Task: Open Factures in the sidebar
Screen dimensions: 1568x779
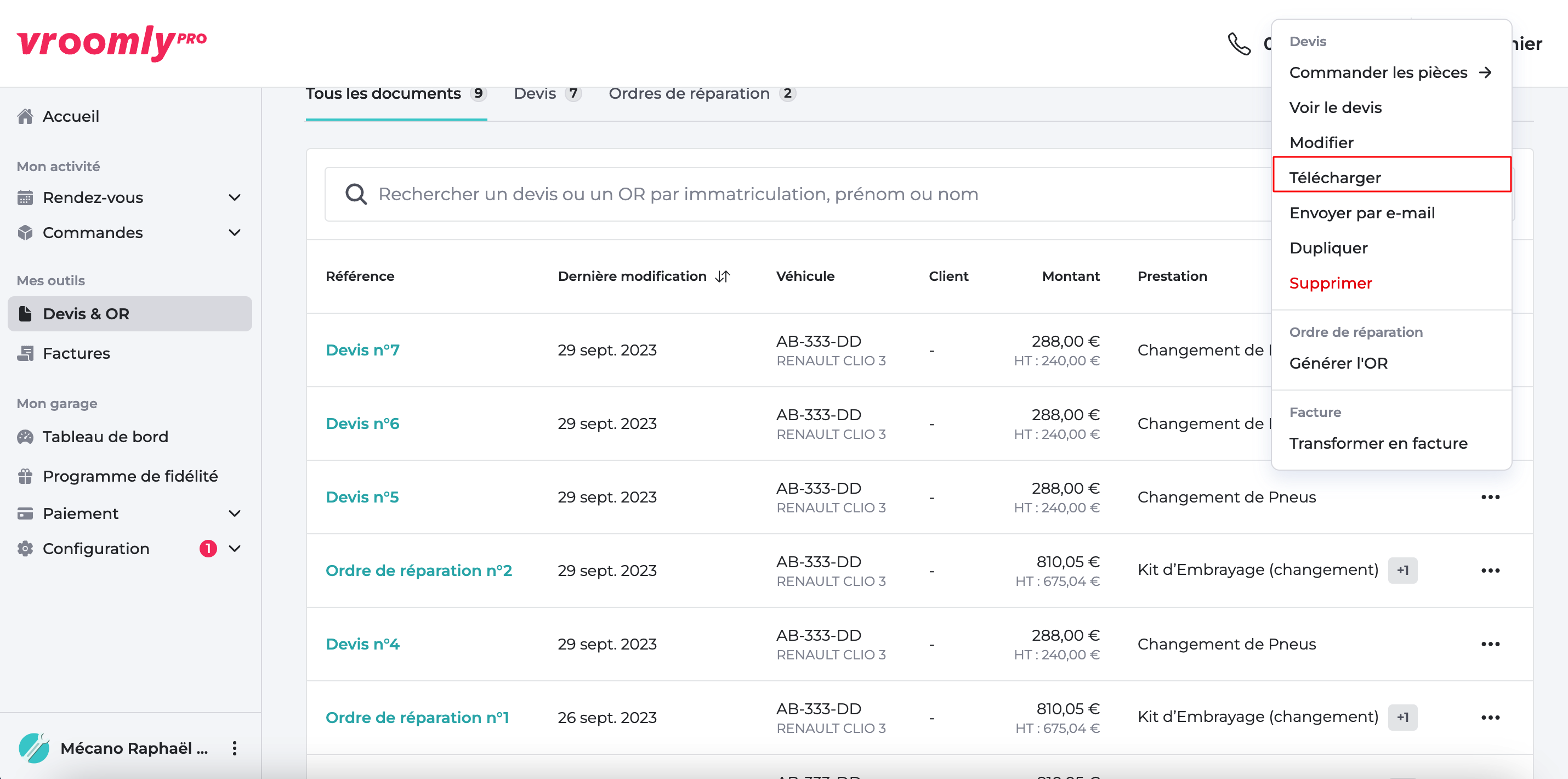Action: tap(129, 353)
